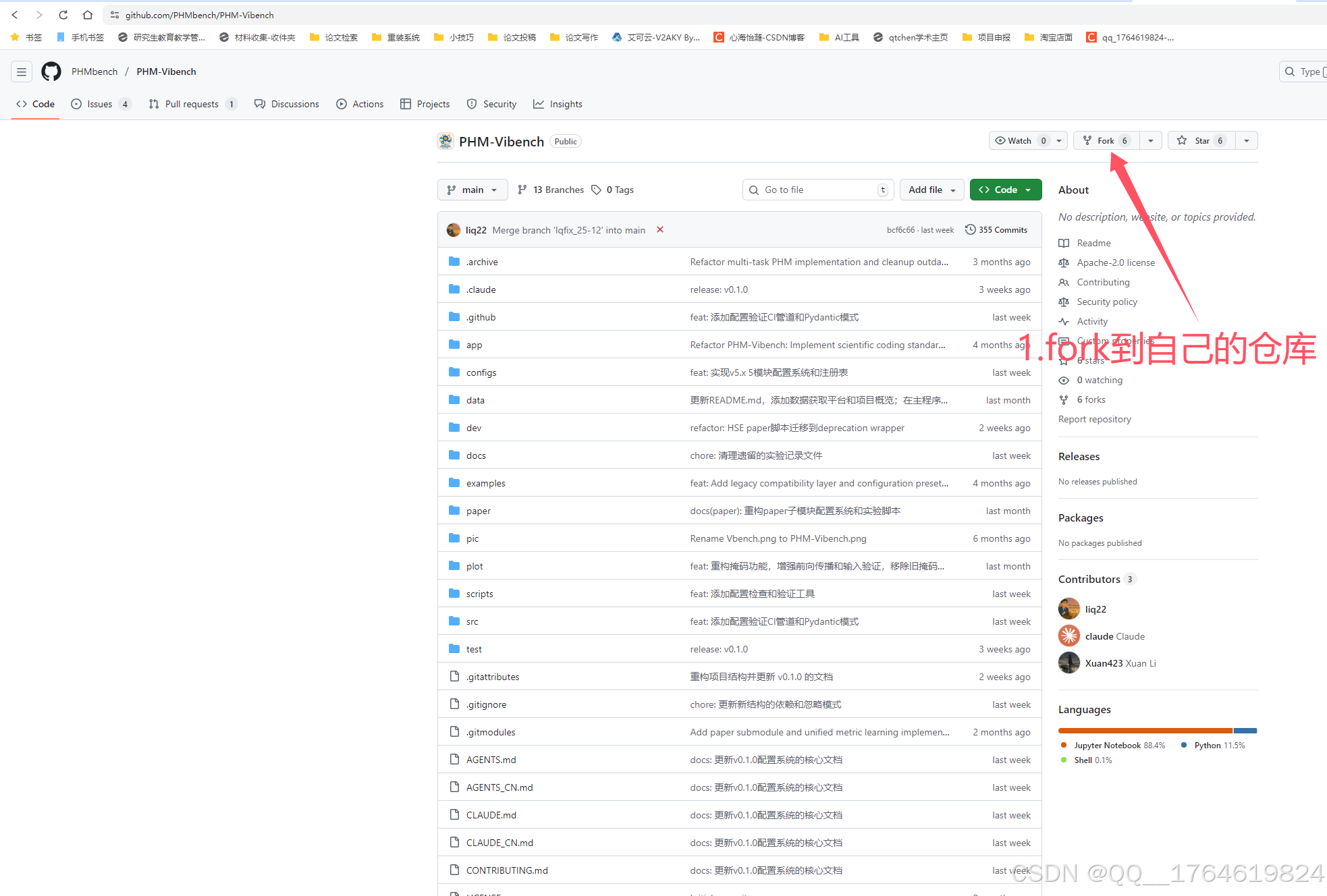Expand the main branch dropdown
This screenshot has width=1327, height=896.
(x=472, y=190)
